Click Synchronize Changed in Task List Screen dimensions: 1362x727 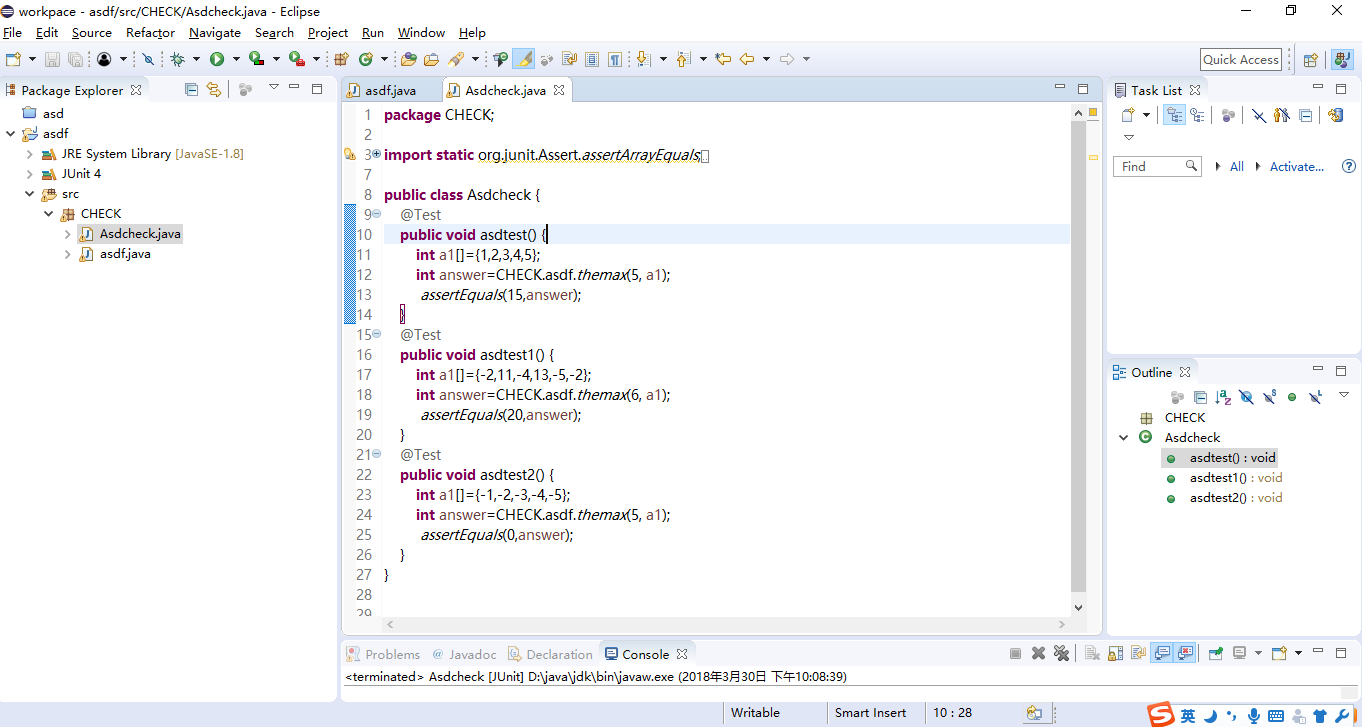pos(1335,115)
